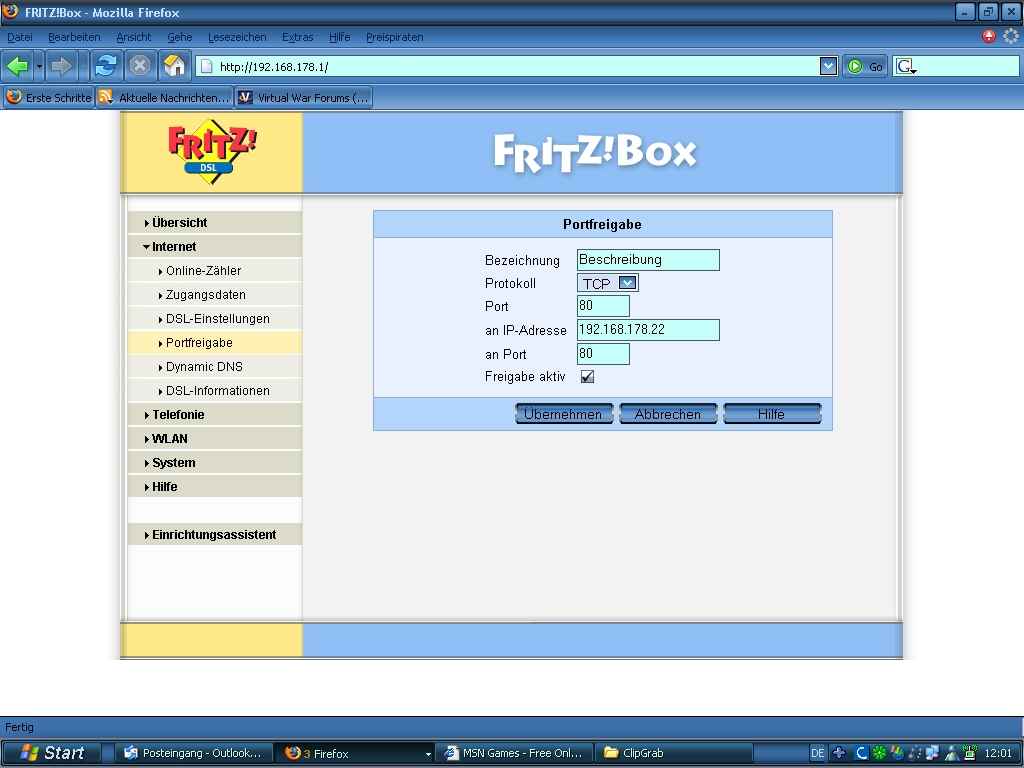This screenshot has height=768, width=1024.
Task: Open the Extras menu
Action: pos(298,37)
